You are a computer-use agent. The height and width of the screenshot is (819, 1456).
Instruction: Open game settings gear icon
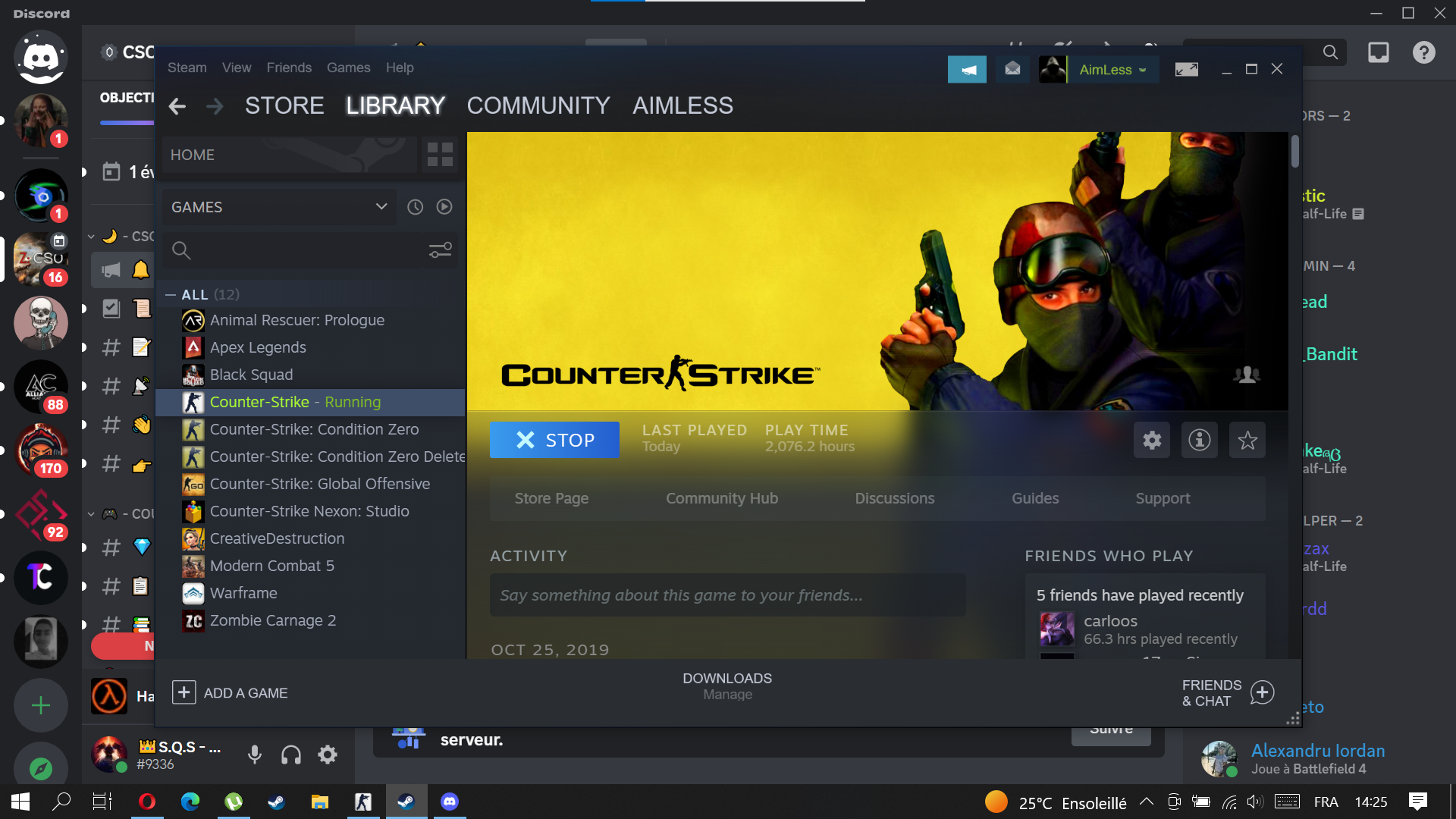tap(1152, 440)
